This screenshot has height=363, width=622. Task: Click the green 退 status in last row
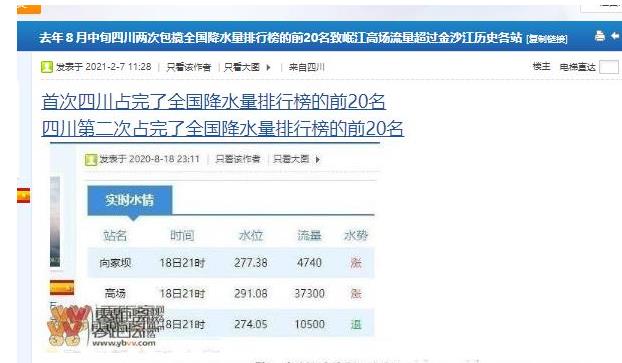pyautogui.click(x=356, y=325)
